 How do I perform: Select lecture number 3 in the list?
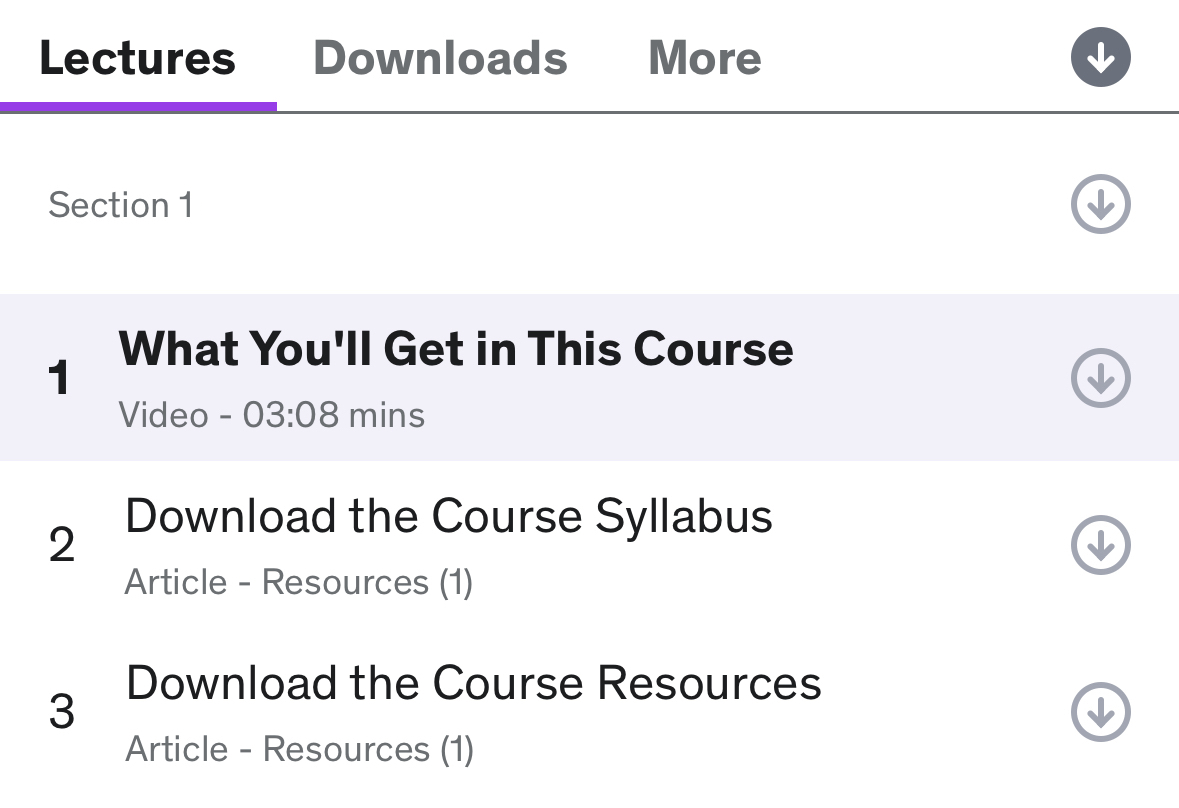click(x=61, y=712)
